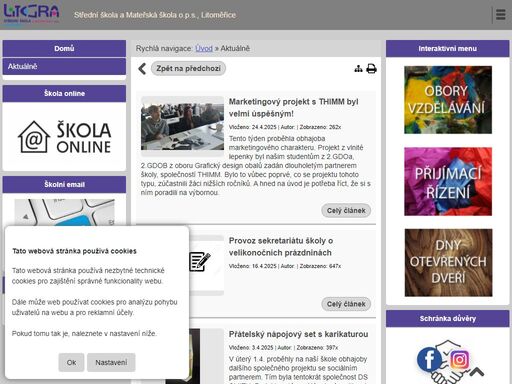The height and width of the screenshot is (384, 512).
Task: Click the THIMM article photo thumbnail
Action: click(x=182, y=126)
